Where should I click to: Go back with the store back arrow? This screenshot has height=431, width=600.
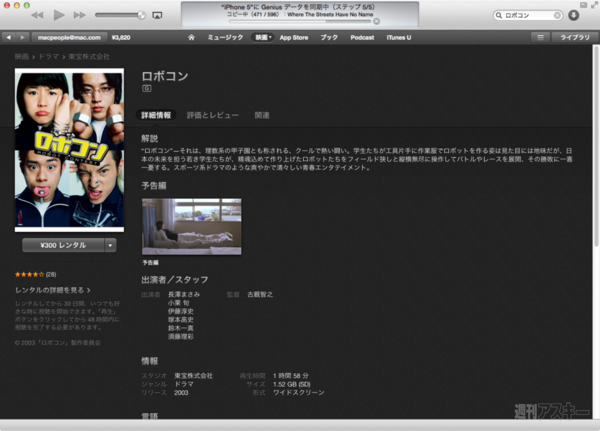[8, 38]
